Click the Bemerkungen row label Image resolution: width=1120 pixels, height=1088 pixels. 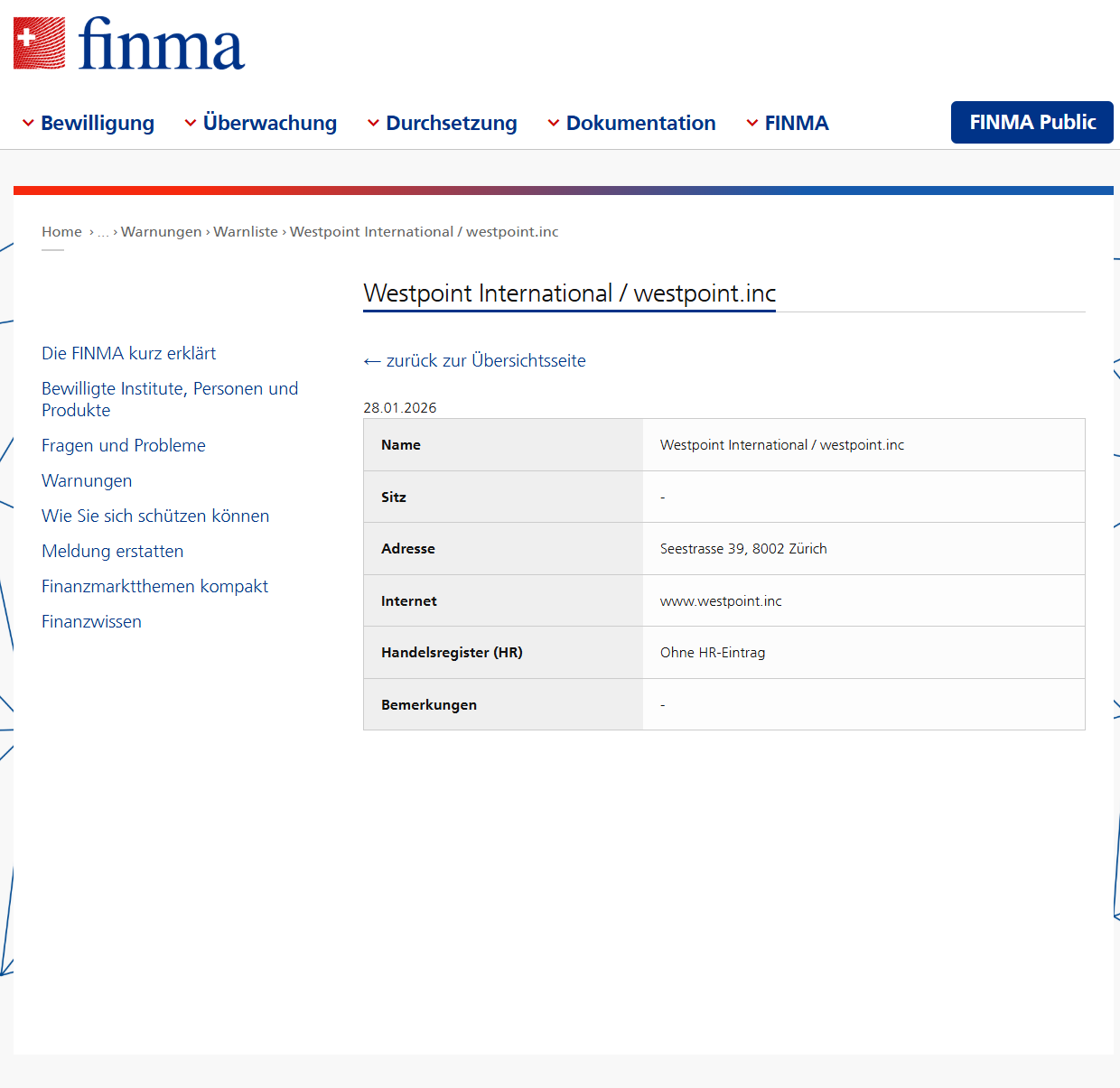pyautogui.click(x=429, y=705)
